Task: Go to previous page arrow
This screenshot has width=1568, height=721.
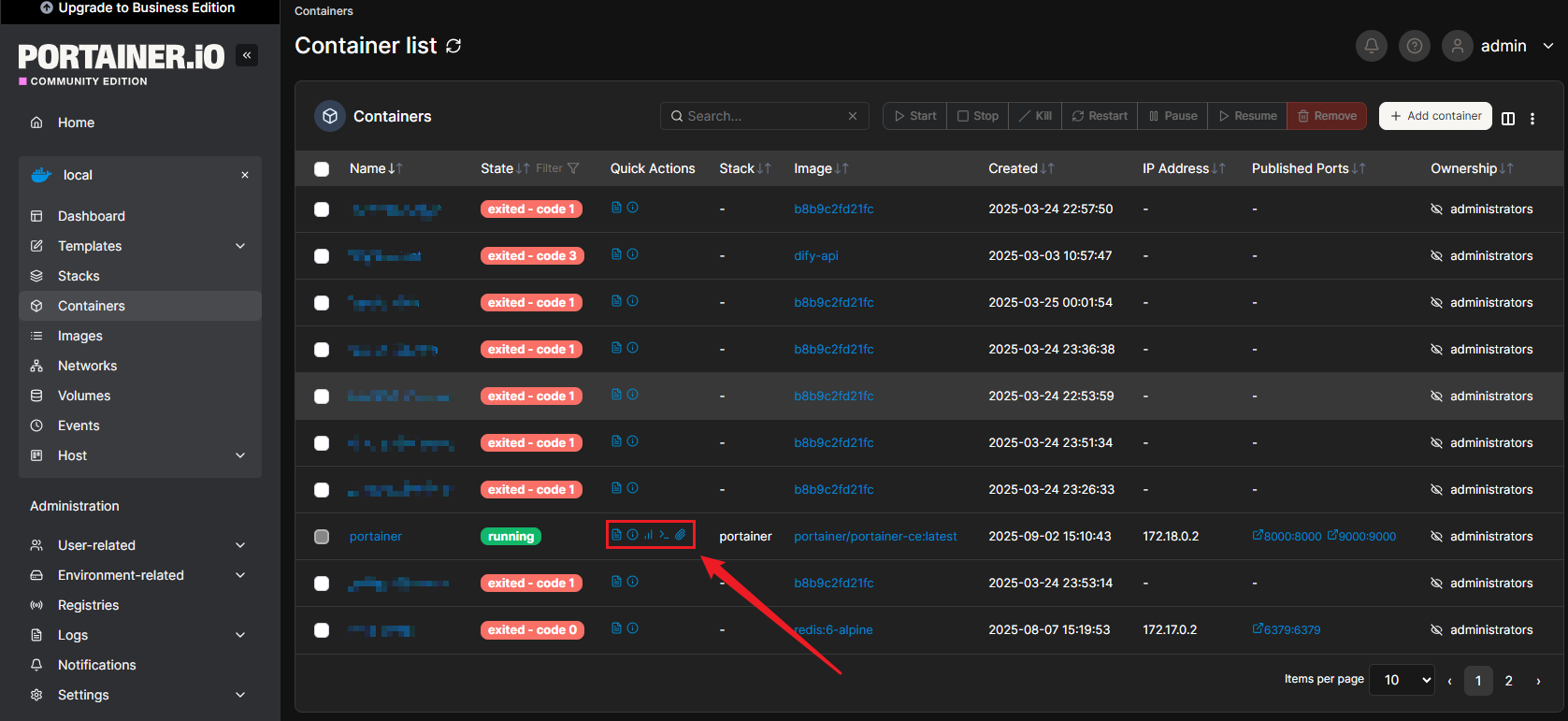Action: click(x=1449, y=681)
